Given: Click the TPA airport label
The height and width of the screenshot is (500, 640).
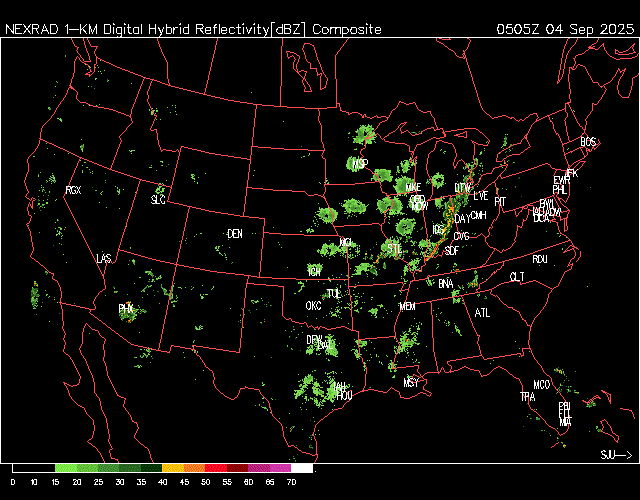Looking at the screenshot, I should point(527,396).
